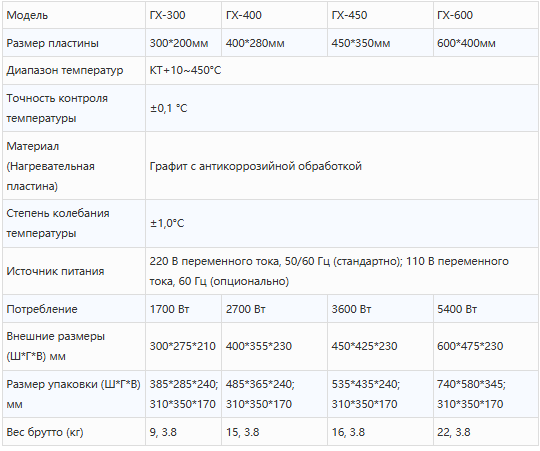The image size is (540, 451).
Task: Click the 22, 3.8 gross weight cell
Action: 454,432
